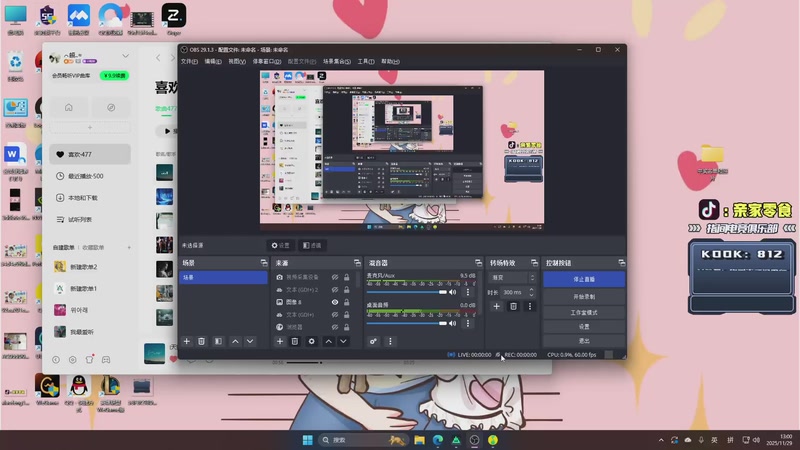
Task: Pop out the 混音器 dock panel
Action: (478, 263)
